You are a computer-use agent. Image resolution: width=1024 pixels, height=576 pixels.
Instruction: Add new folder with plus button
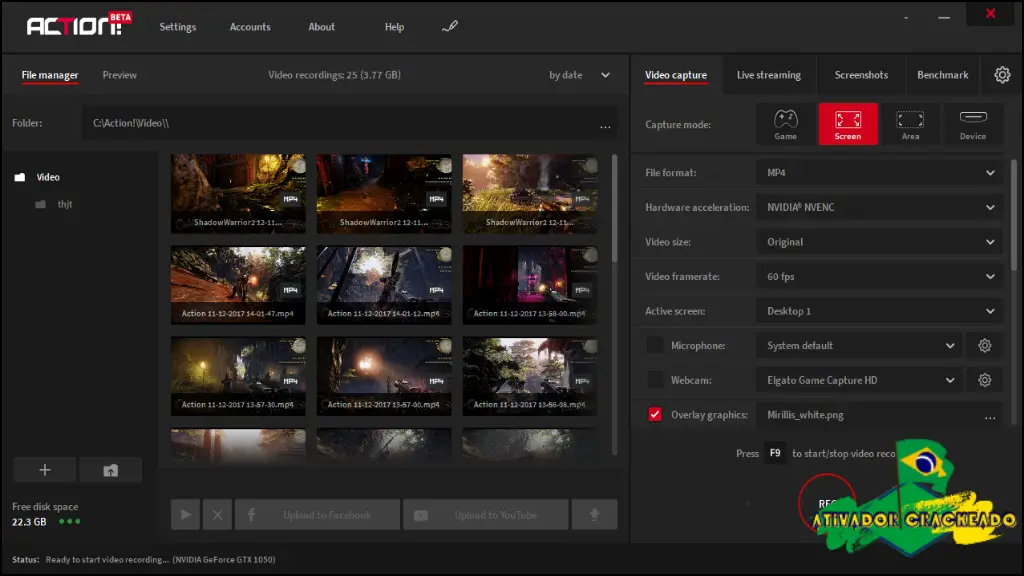point(44,470)
